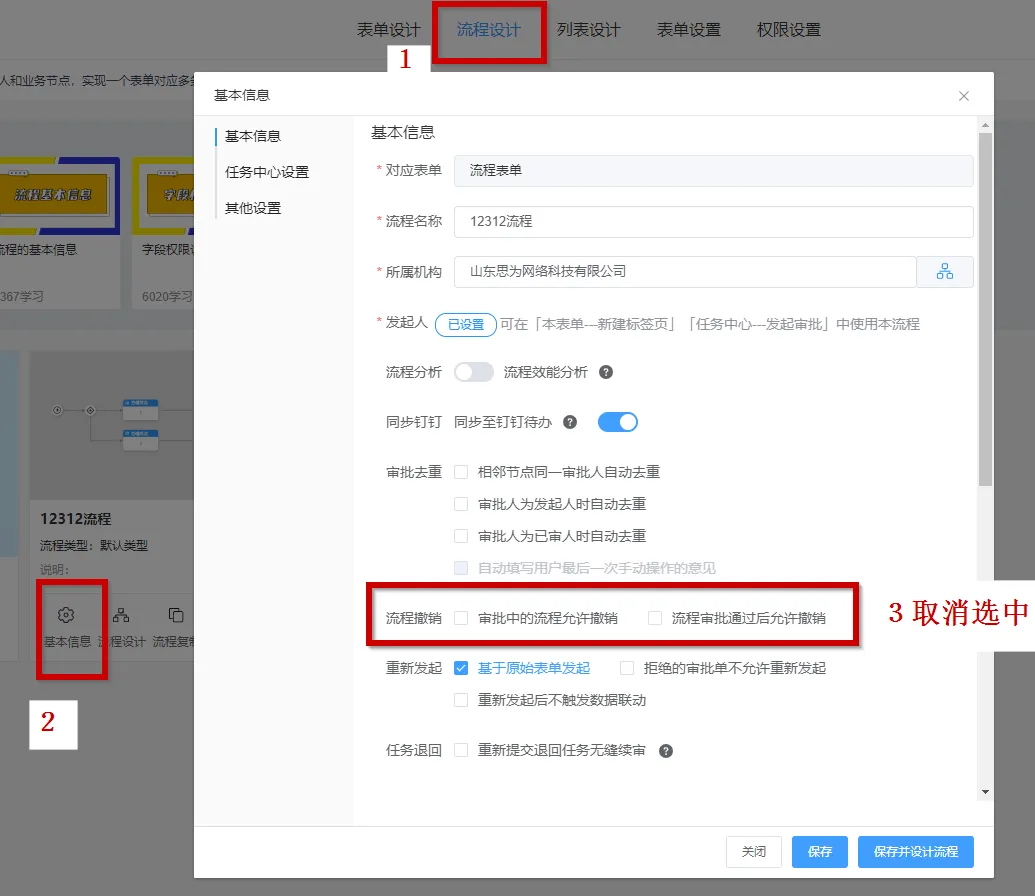This screenshot has width=1035, height=896.
Task: Select 任务中心设置 in left sidebar
Action: click(267, 172)
